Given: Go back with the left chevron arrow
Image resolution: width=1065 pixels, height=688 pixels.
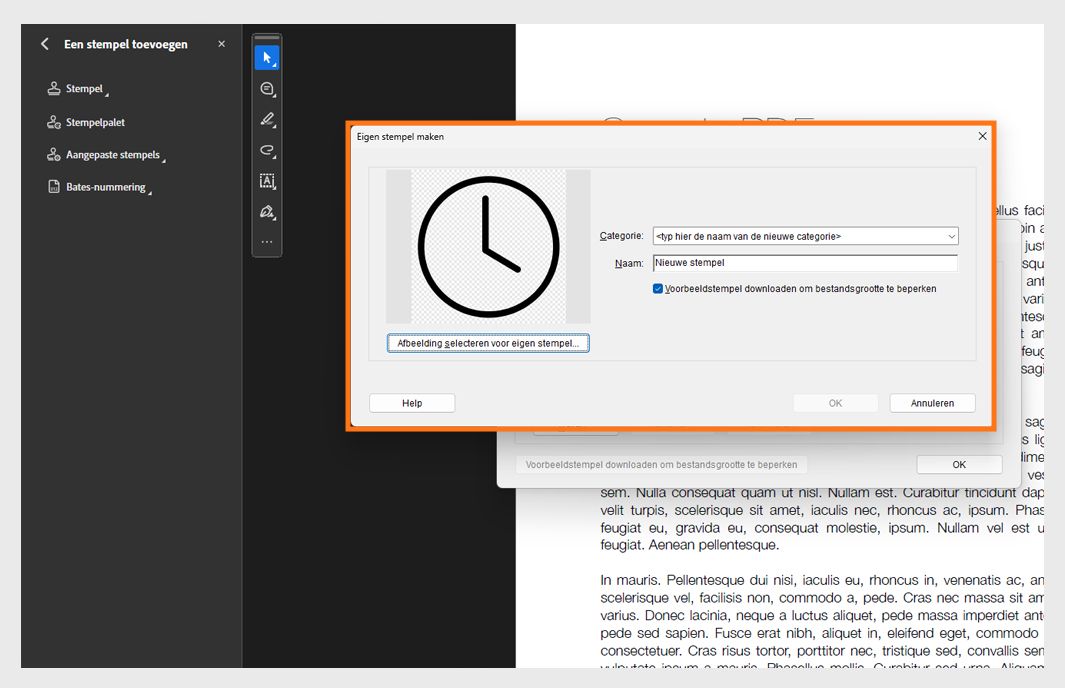Looking at the screenshot, I should pyautogui.click(x=44, y=44).
